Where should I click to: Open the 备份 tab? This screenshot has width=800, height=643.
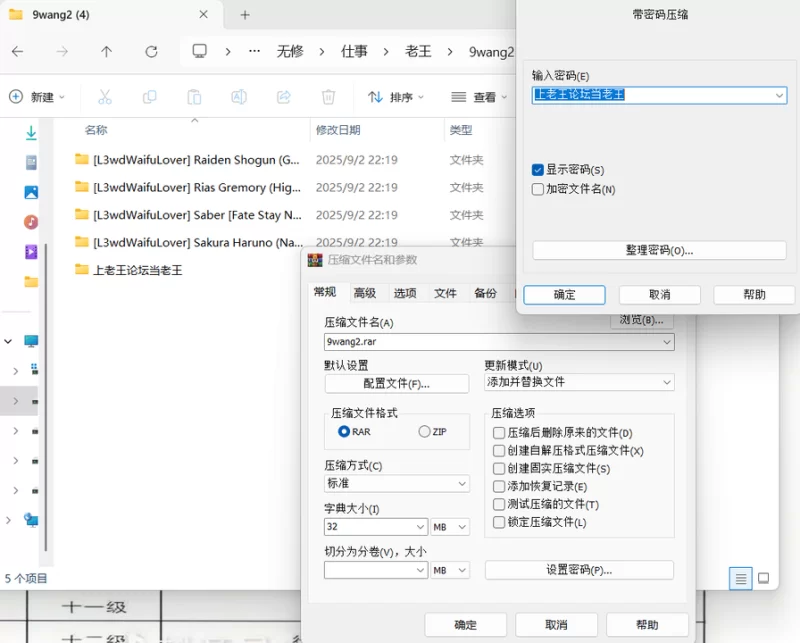tap(485, 293)
